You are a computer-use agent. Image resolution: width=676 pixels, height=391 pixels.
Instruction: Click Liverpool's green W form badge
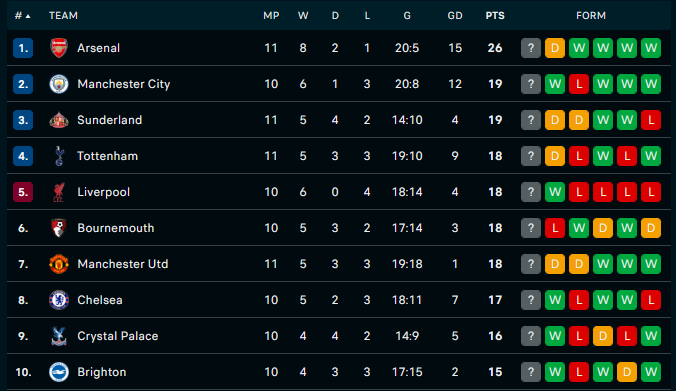555,192
